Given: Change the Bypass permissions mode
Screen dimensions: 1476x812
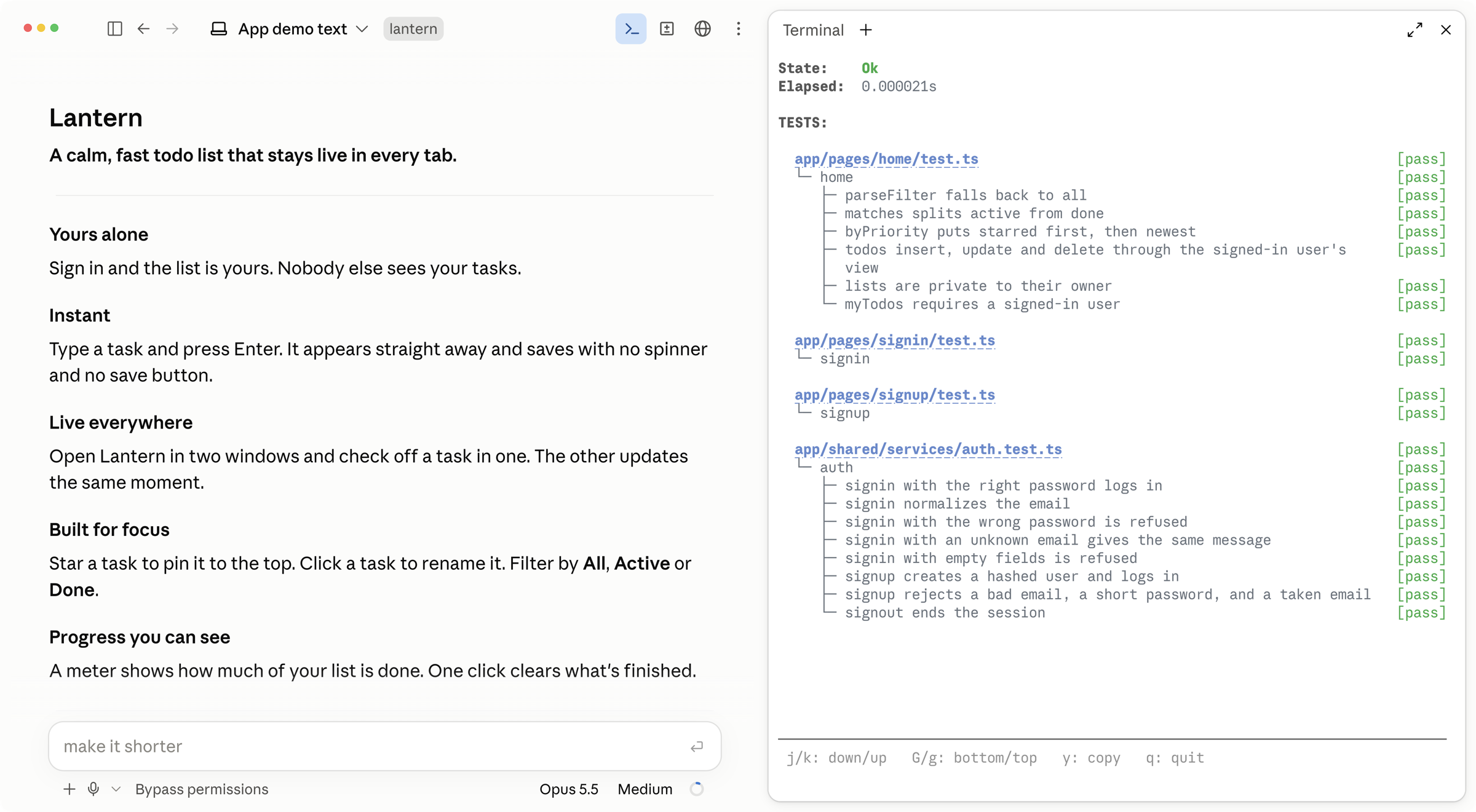Looking at the screenshot, I should point(202,789).
